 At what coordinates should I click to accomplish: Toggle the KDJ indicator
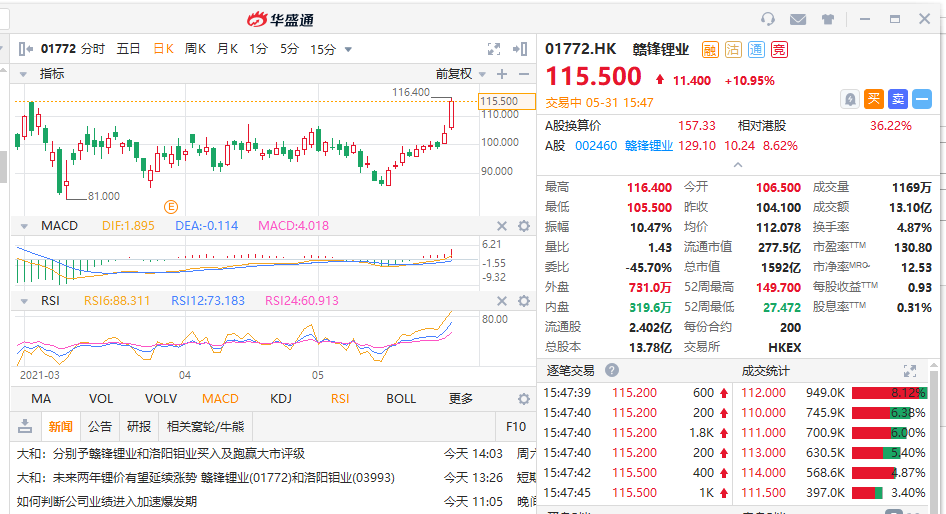(x=281, y=399)
